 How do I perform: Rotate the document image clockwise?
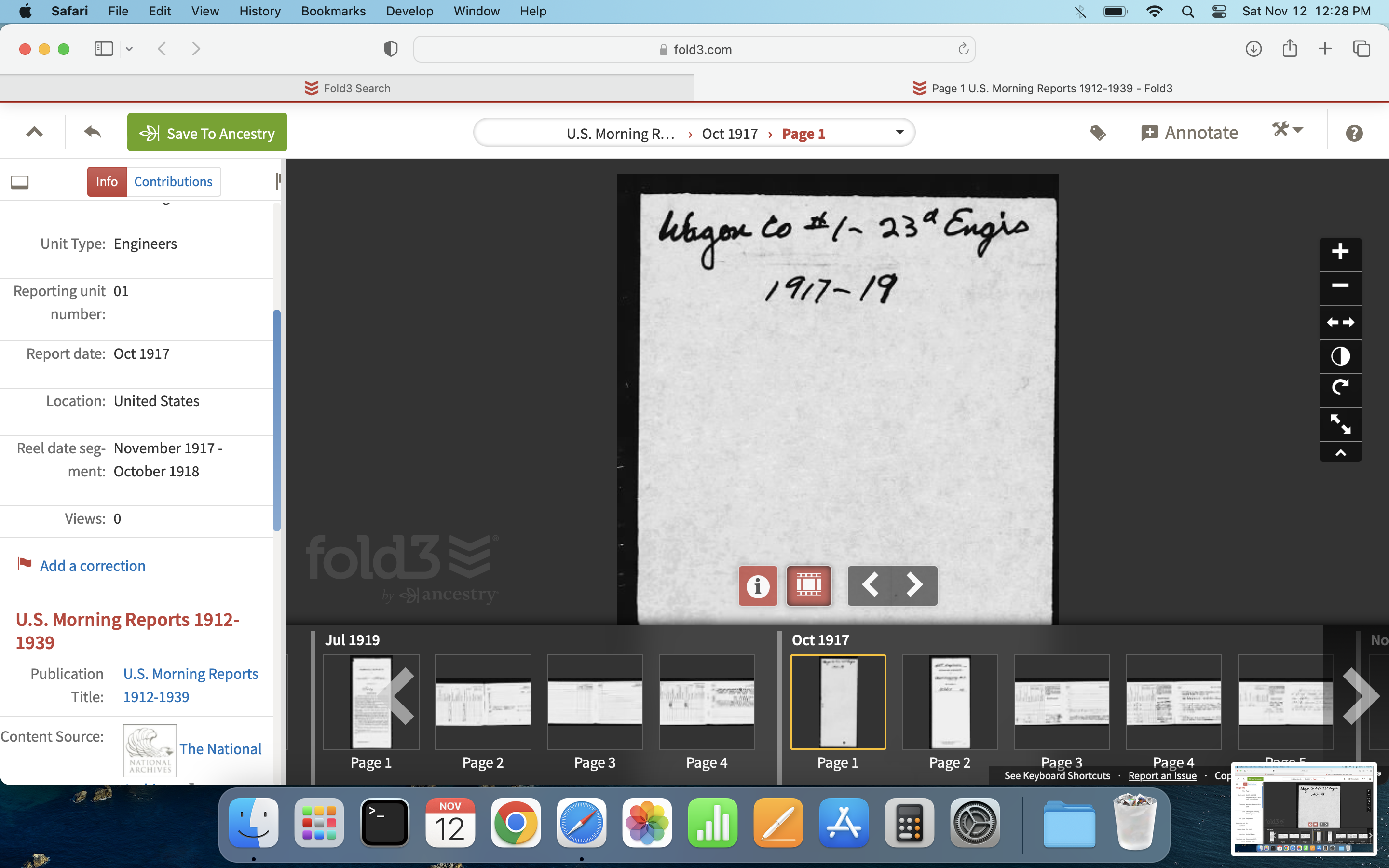pos(1340,389)
